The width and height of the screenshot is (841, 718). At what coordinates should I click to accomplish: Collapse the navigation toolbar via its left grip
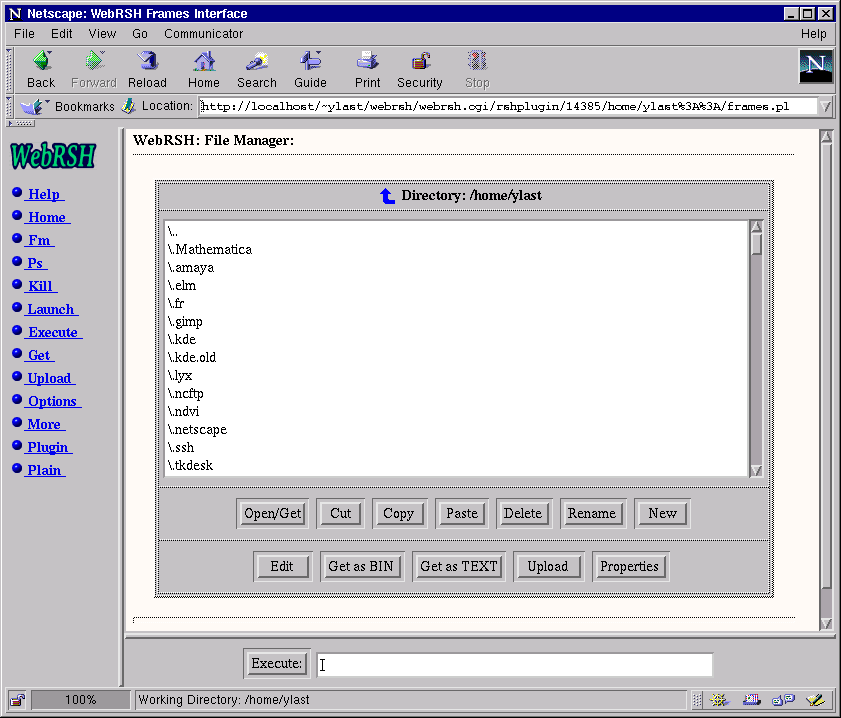tap(9, 70)
